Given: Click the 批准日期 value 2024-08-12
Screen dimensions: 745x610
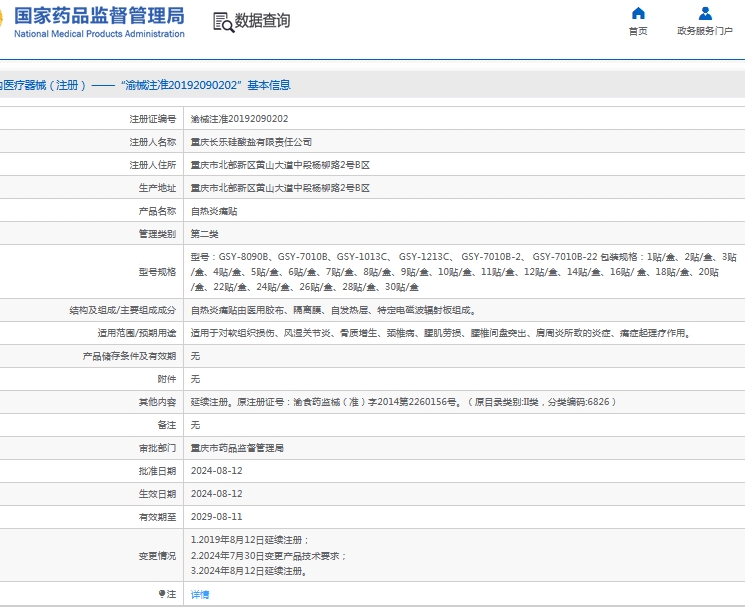Looking at the screenshot, I should 217,471.
